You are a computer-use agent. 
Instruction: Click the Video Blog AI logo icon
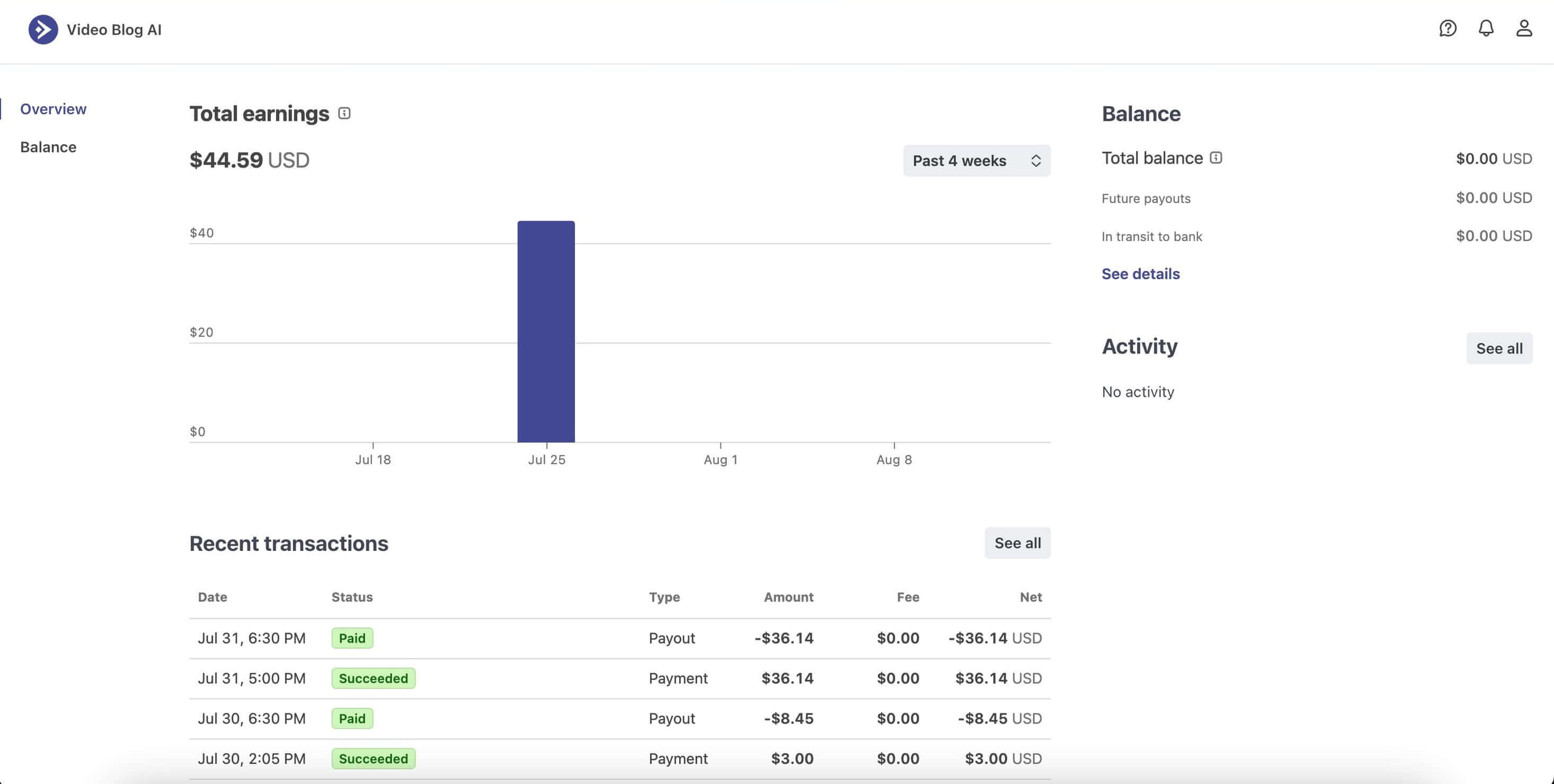[x=43, y=30]
